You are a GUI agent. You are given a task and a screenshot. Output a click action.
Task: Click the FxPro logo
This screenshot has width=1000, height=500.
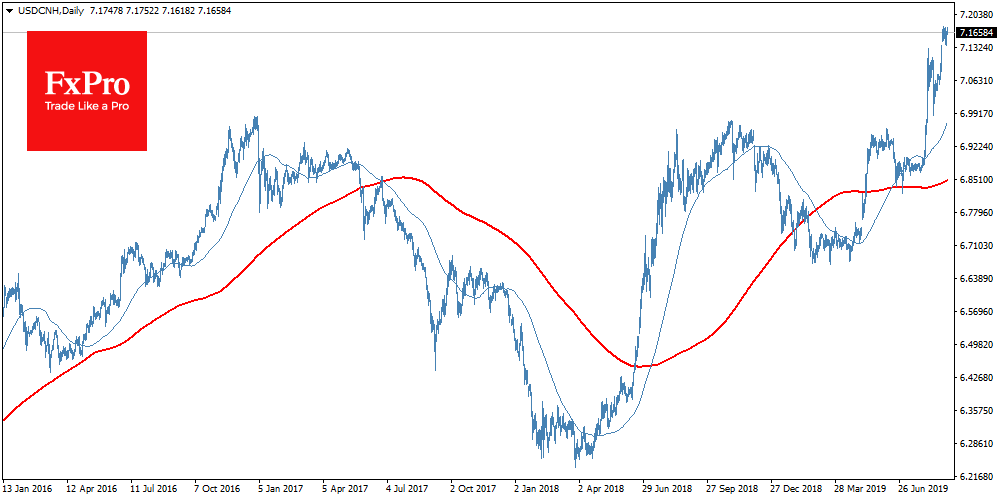(86, 90)
